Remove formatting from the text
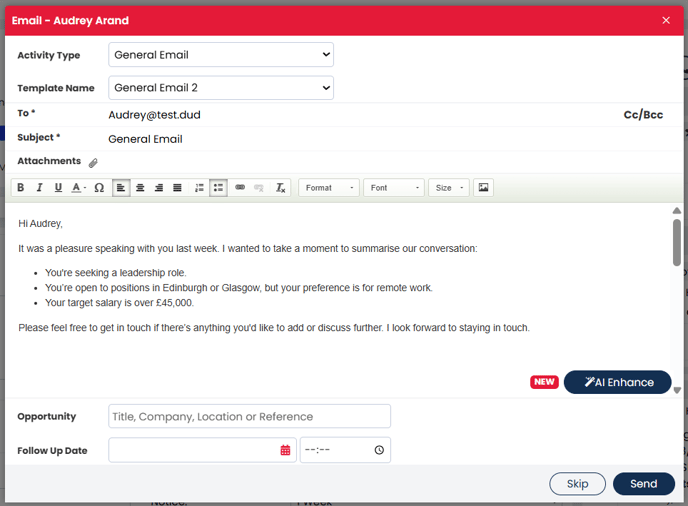 (281, 188)
